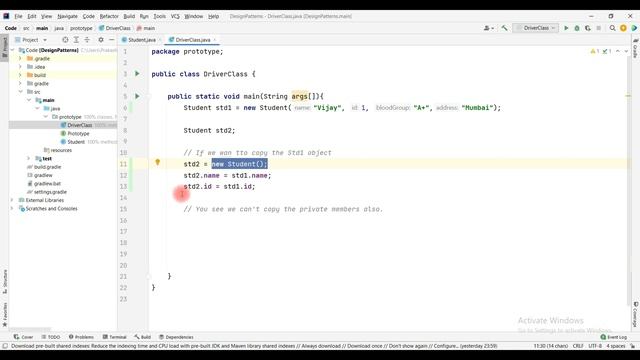
Task: Open the Problems tool window tab
Action: tap(81, 337)
